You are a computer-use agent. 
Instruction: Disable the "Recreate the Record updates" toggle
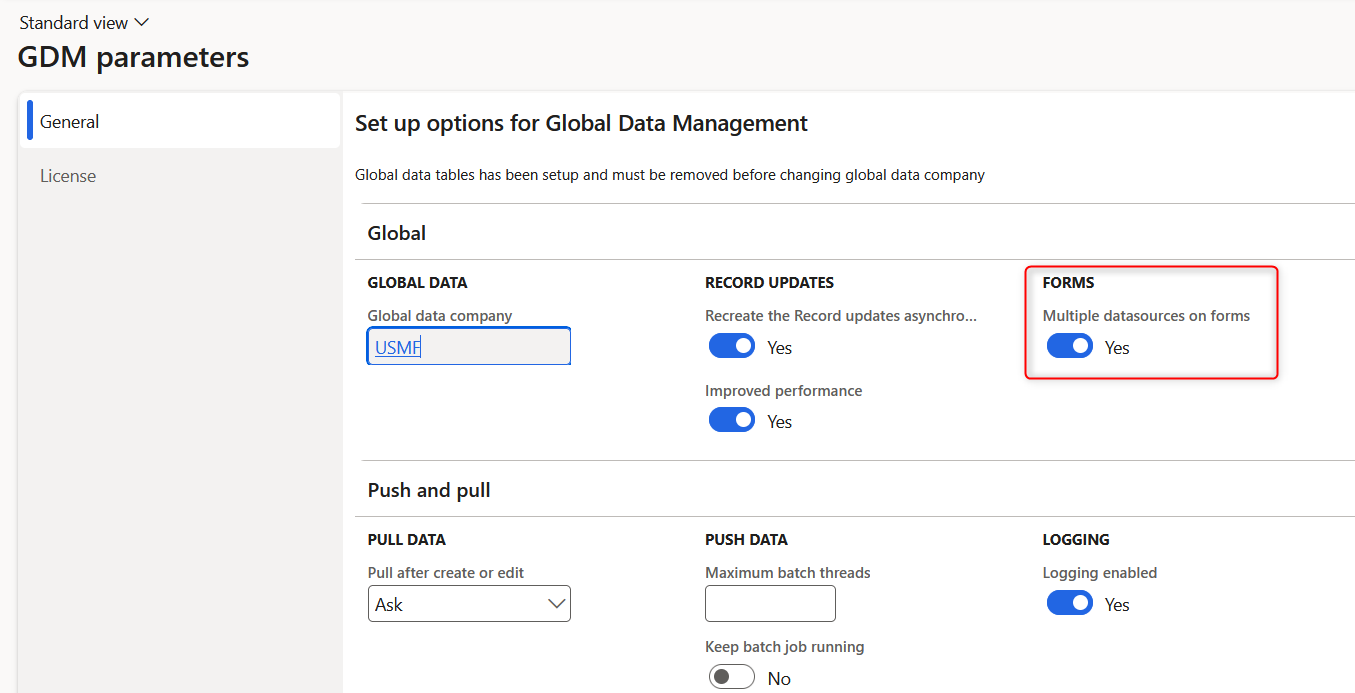(x=732, y=345)
